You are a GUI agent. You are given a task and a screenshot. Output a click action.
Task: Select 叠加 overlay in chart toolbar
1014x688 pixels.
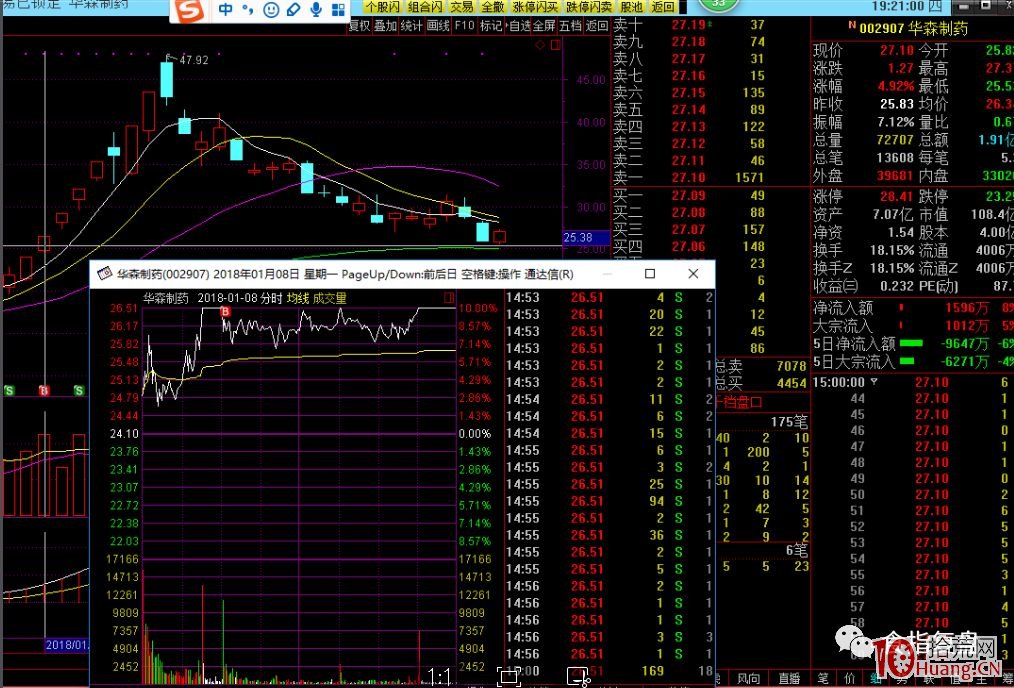385,26
